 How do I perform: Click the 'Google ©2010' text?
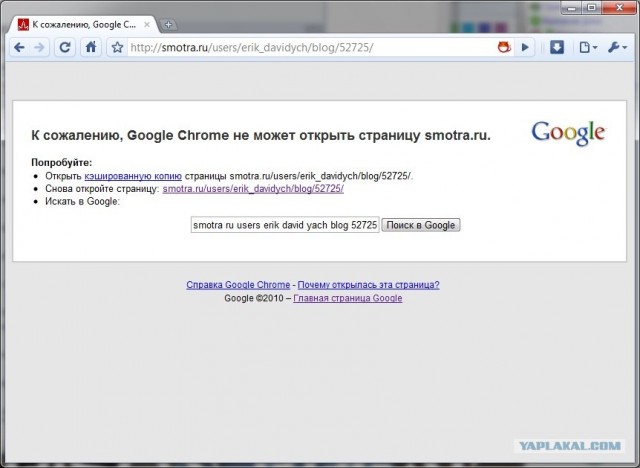254,298
